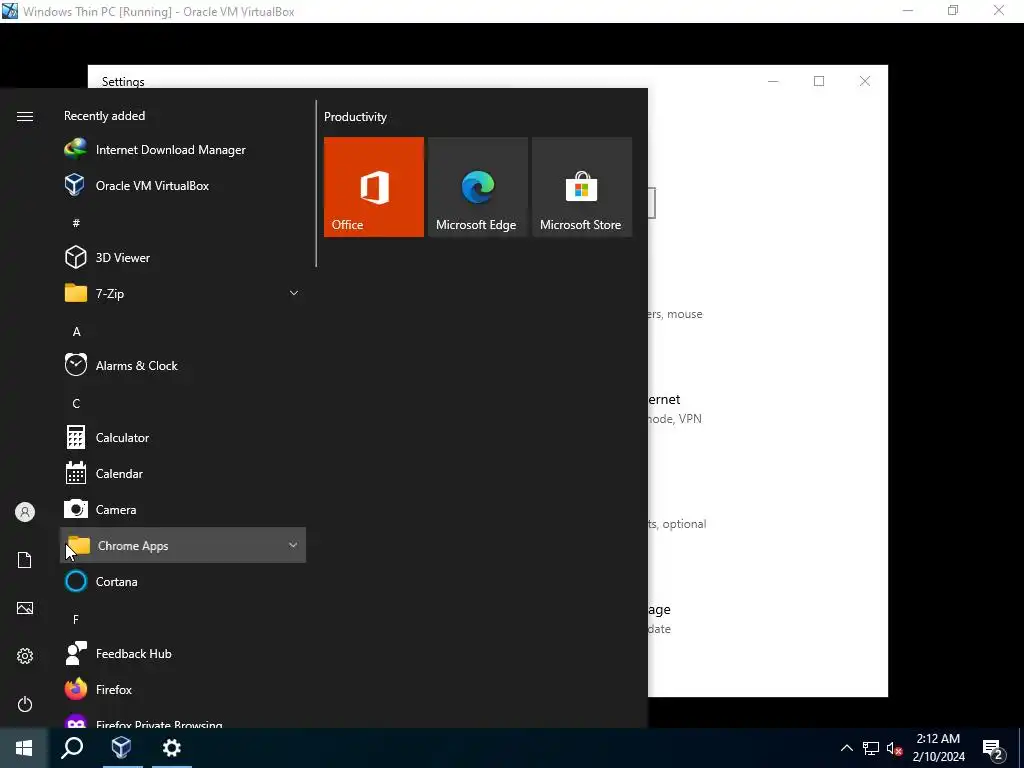Maximize the Settings window
The width and height of the screenshot is (1024, 768).
click(x=819, y=81)
